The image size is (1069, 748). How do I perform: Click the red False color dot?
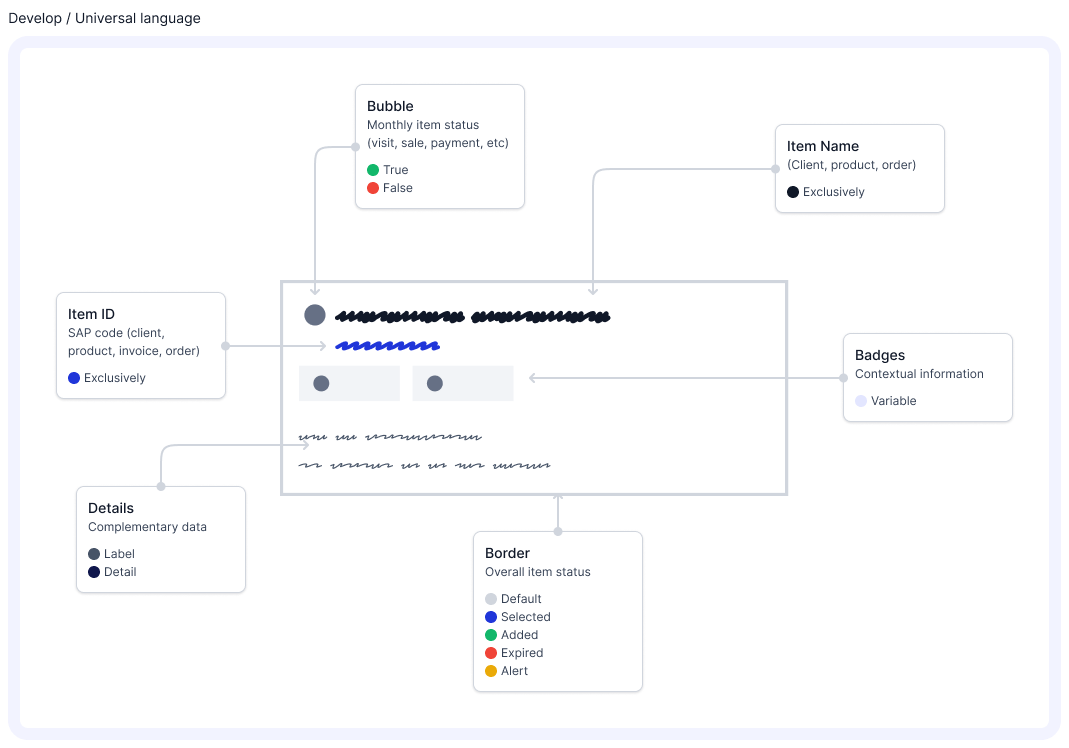pyautogui.click(x=373, y=188)
